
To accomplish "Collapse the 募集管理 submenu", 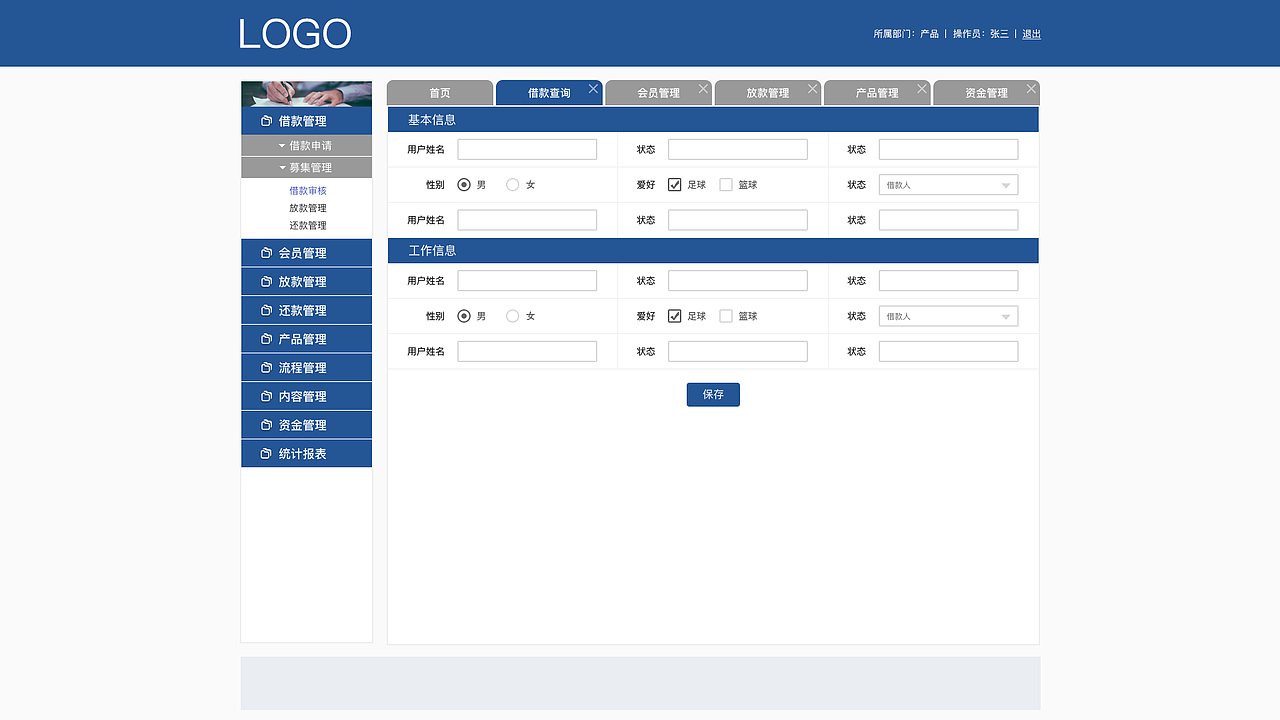I will (x=306, y=168).
